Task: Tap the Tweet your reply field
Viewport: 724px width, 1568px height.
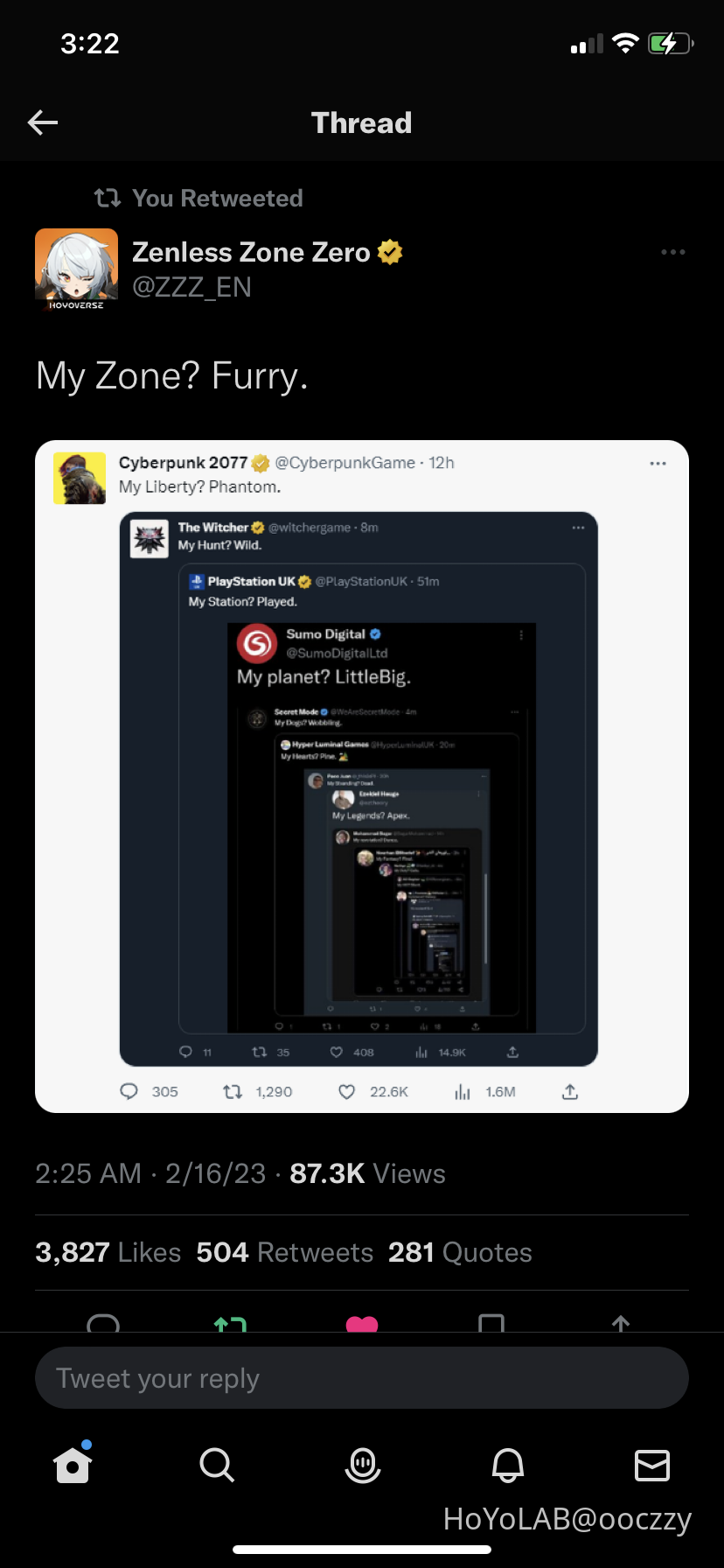Action: [362, 1378]
